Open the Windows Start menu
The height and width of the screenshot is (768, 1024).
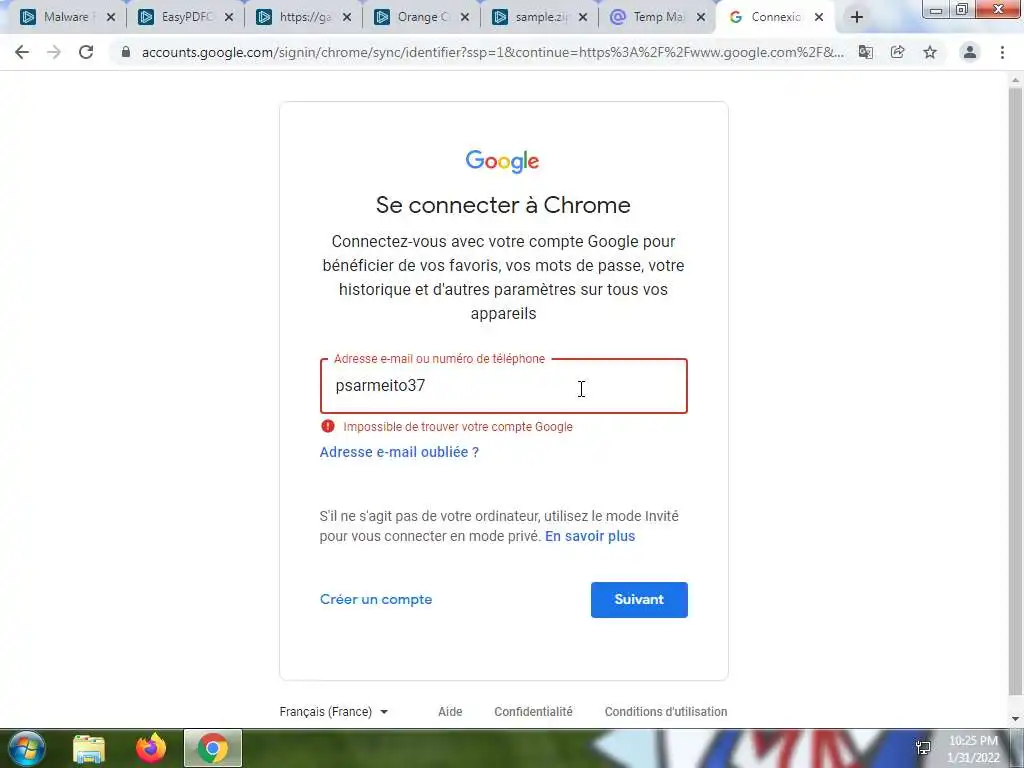(x=26, y=748)
